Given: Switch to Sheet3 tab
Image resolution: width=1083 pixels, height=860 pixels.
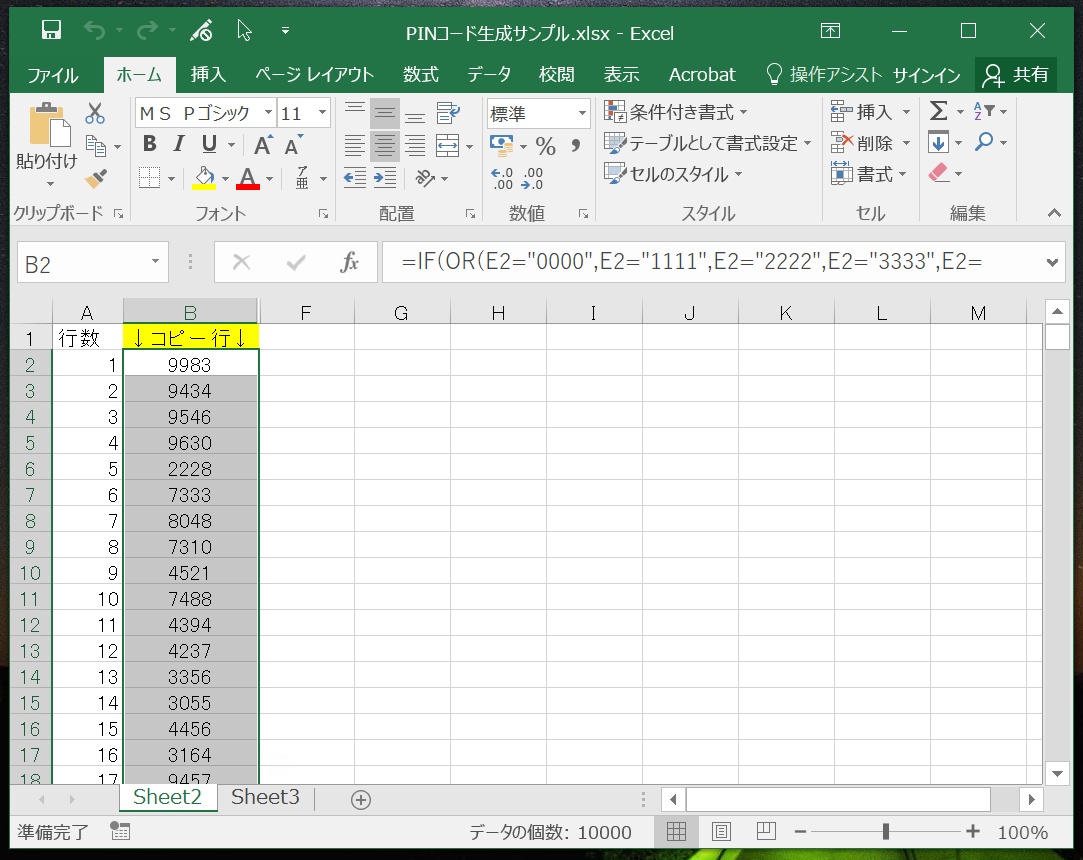Looking at the screenshot, I should coord(265,797).
